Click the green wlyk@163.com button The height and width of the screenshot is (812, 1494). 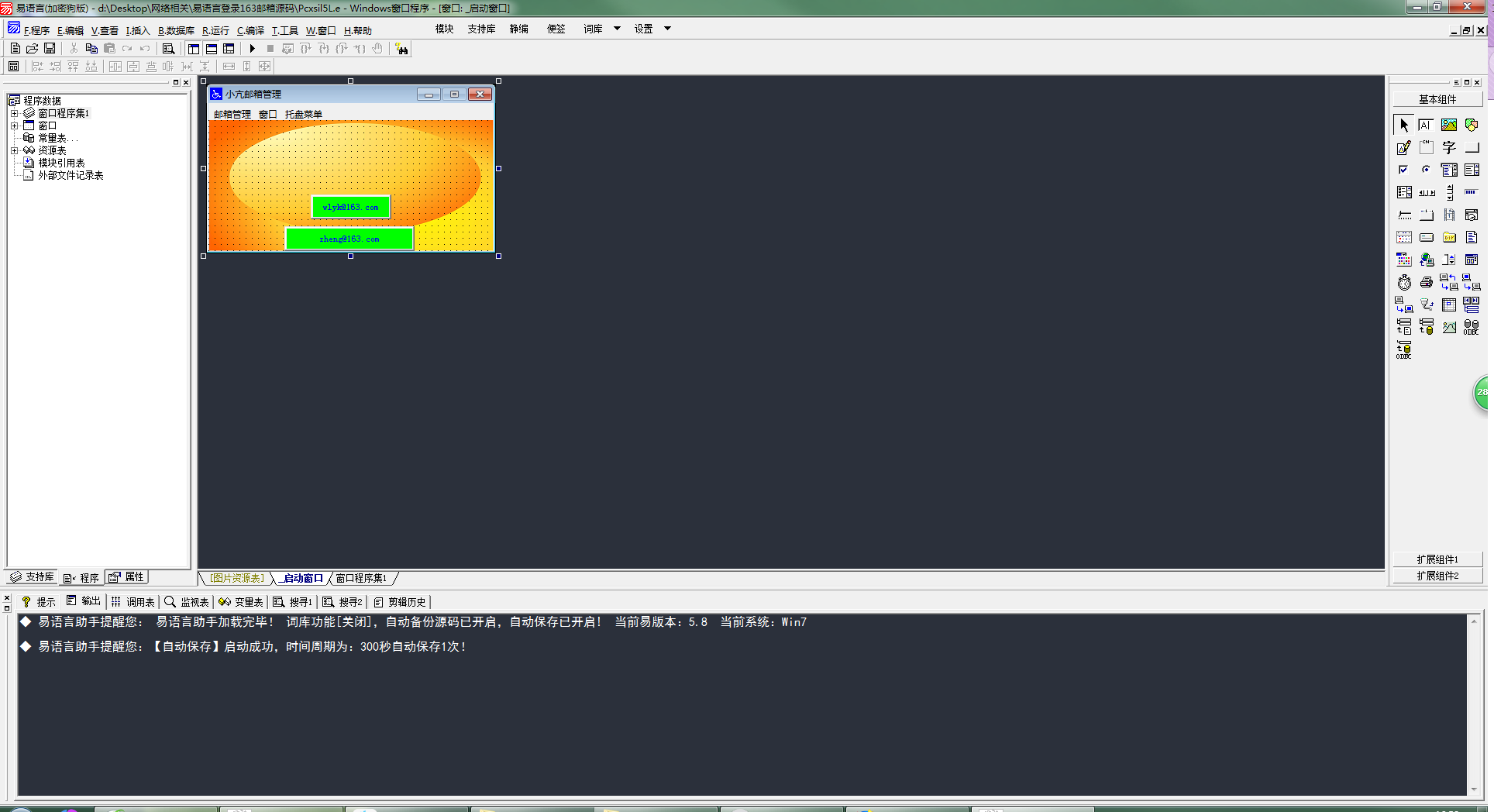350,207
